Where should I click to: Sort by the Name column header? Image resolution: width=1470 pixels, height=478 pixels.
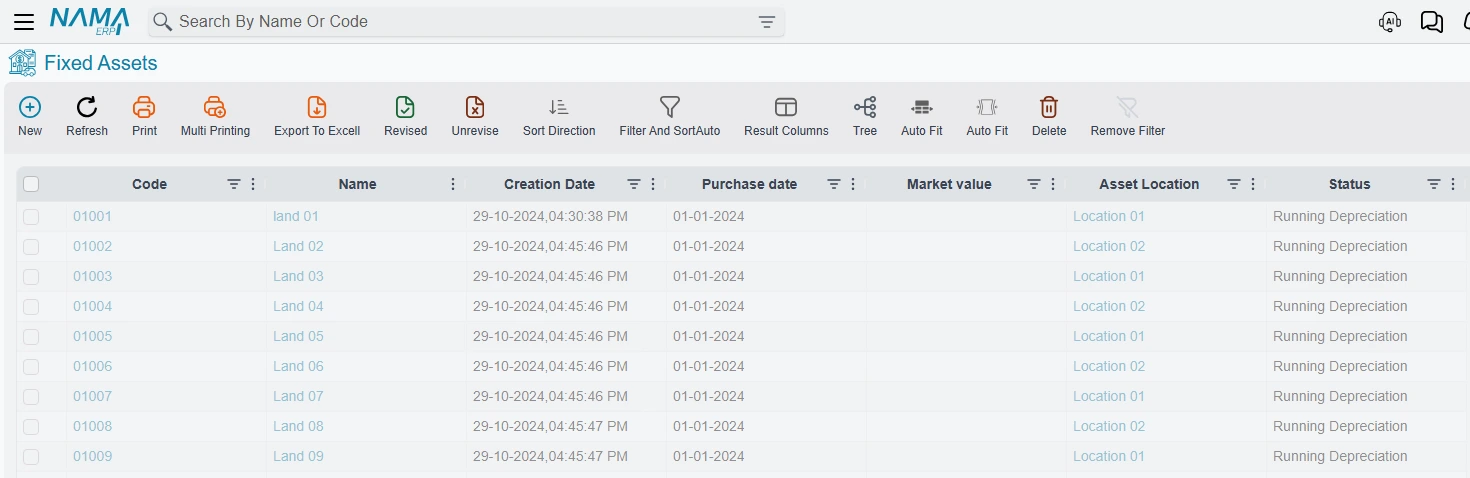point(357,184)
